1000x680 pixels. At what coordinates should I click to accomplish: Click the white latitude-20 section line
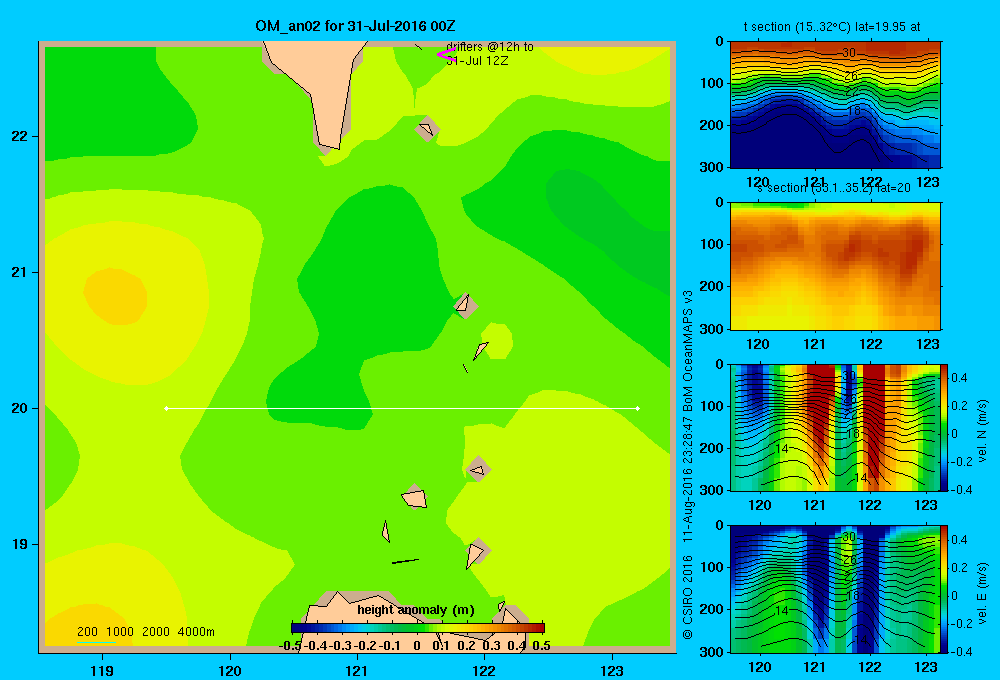click(x=402, y=408)
